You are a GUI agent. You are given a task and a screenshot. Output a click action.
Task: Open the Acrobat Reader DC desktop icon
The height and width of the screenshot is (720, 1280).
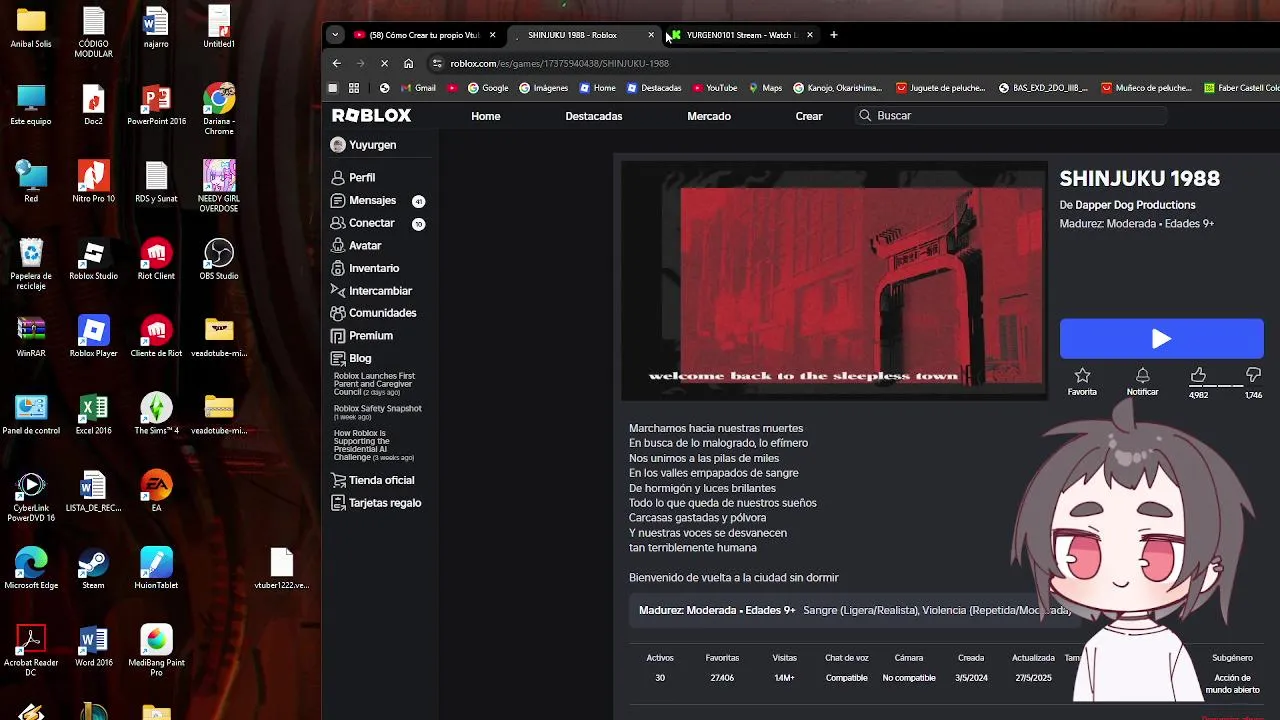[31, 650]
